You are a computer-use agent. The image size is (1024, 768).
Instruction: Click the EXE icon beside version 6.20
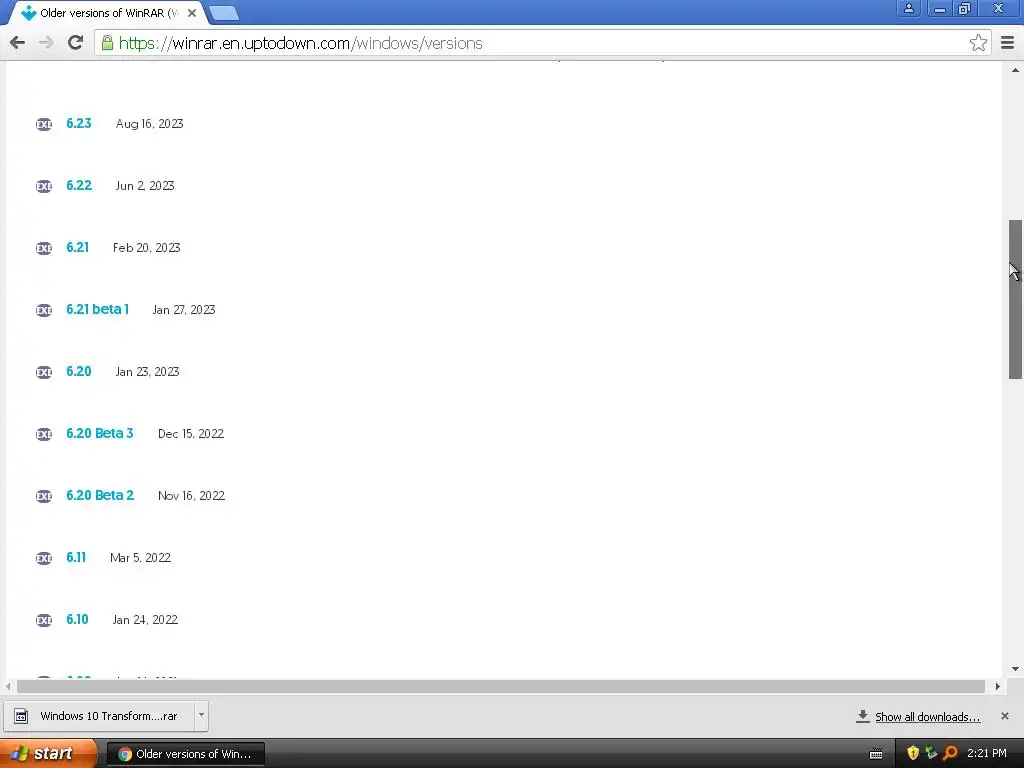(x=44, y=372)
